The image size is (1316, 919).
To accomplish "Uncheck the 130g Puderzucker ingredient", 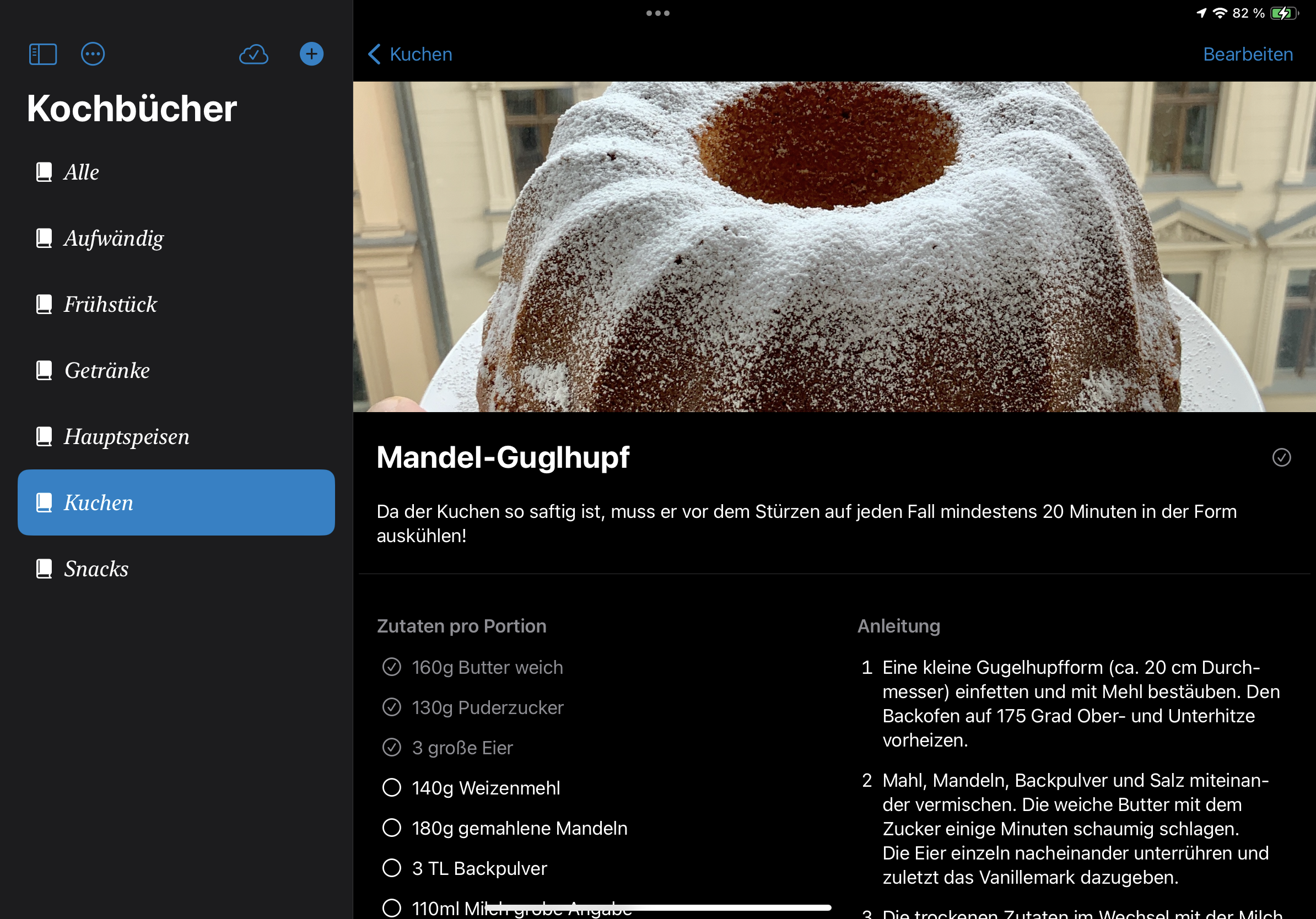I will (x=391, y=707).
